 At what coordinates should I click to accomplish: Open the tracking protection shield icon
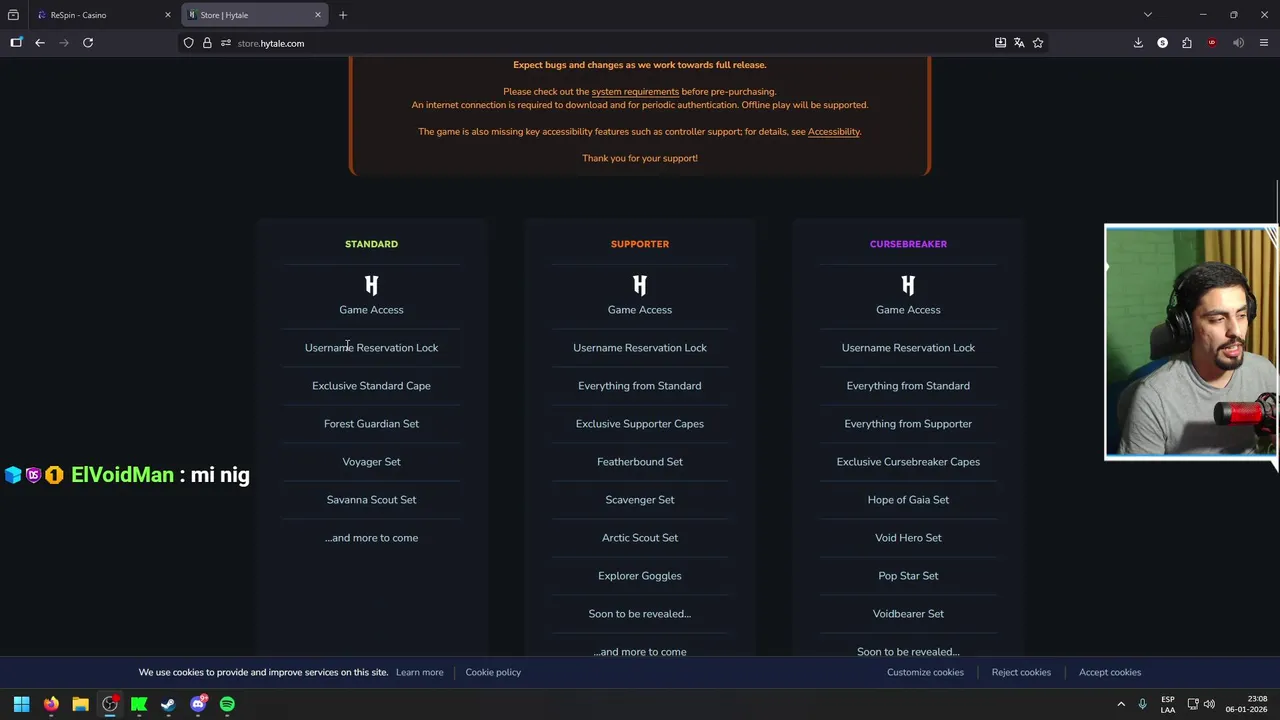(188, 43)
